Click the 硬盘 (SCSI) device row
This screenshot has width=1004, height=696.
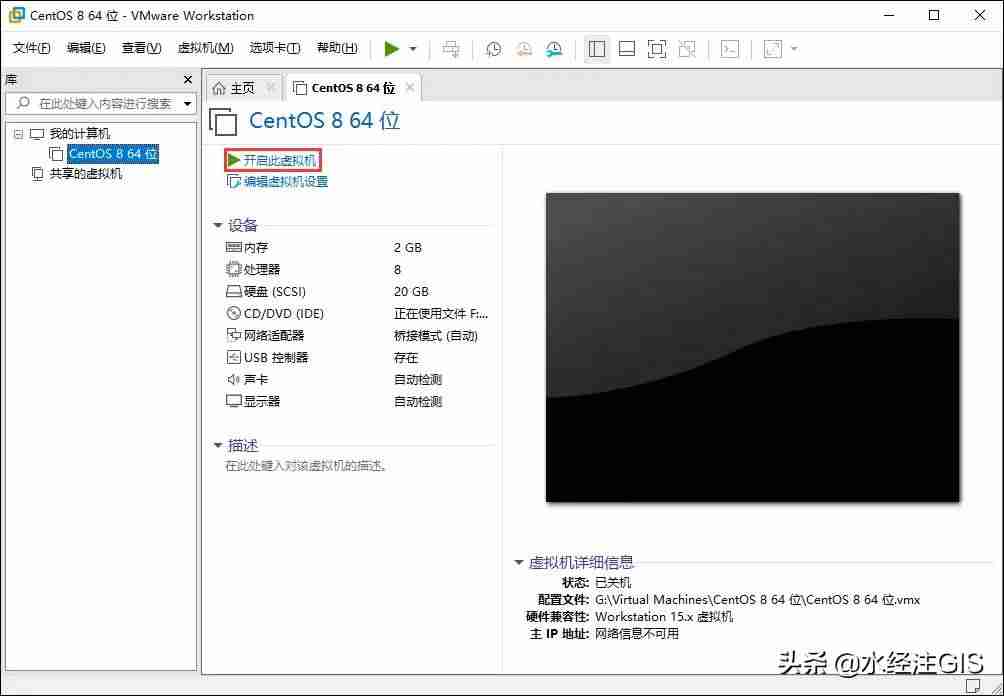(359, 291)
